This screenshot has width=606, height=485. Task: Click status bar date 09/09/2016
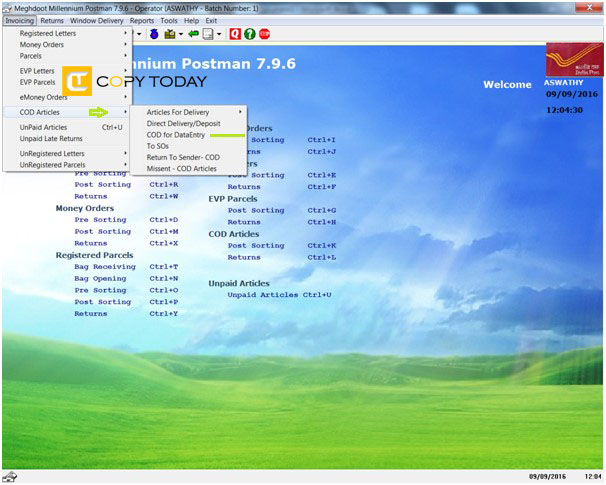[547, 476]
